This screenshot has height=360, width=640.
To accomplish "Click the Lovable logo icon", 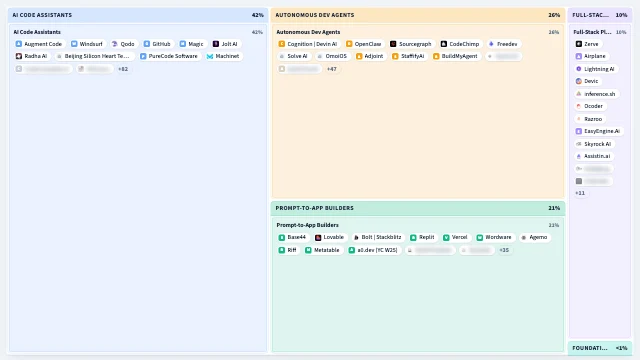I will (x=318, y=238).
